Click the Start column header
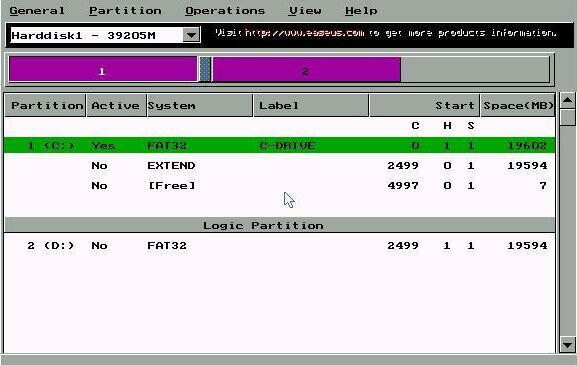 click(424, 106)
